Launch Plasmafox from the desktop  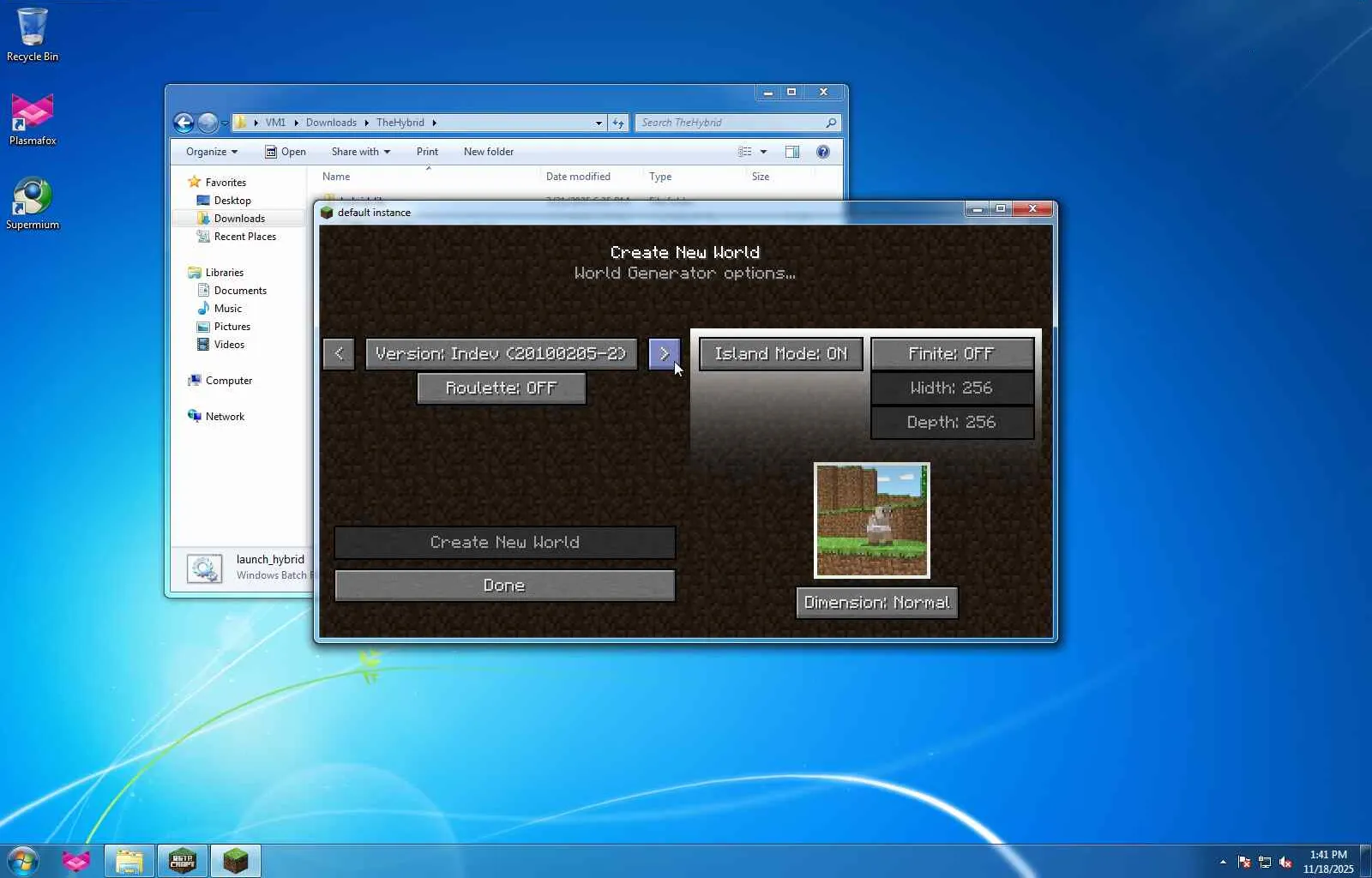(33, 119)
